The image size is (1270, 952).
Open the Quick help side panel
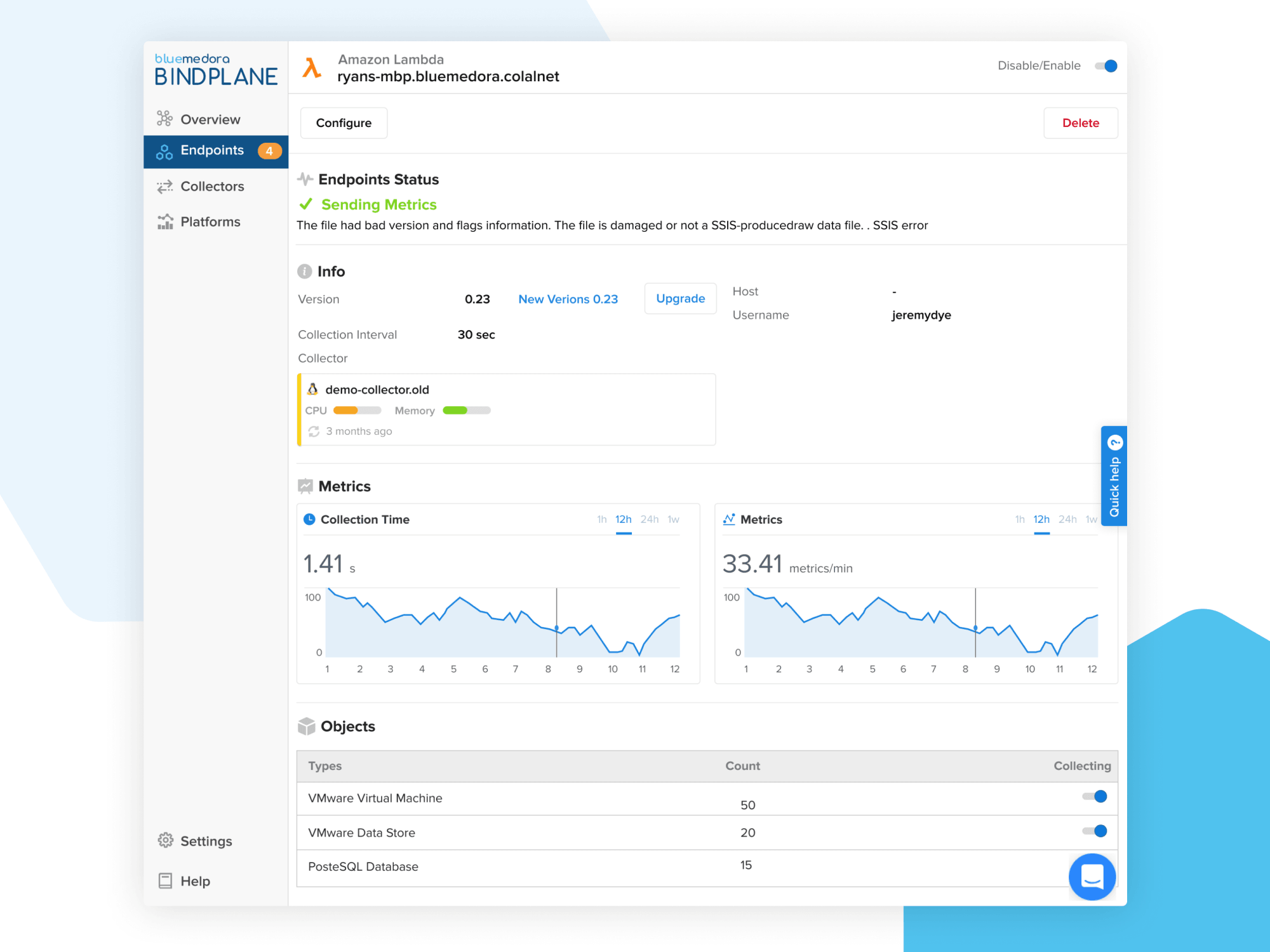[1114, 476]
